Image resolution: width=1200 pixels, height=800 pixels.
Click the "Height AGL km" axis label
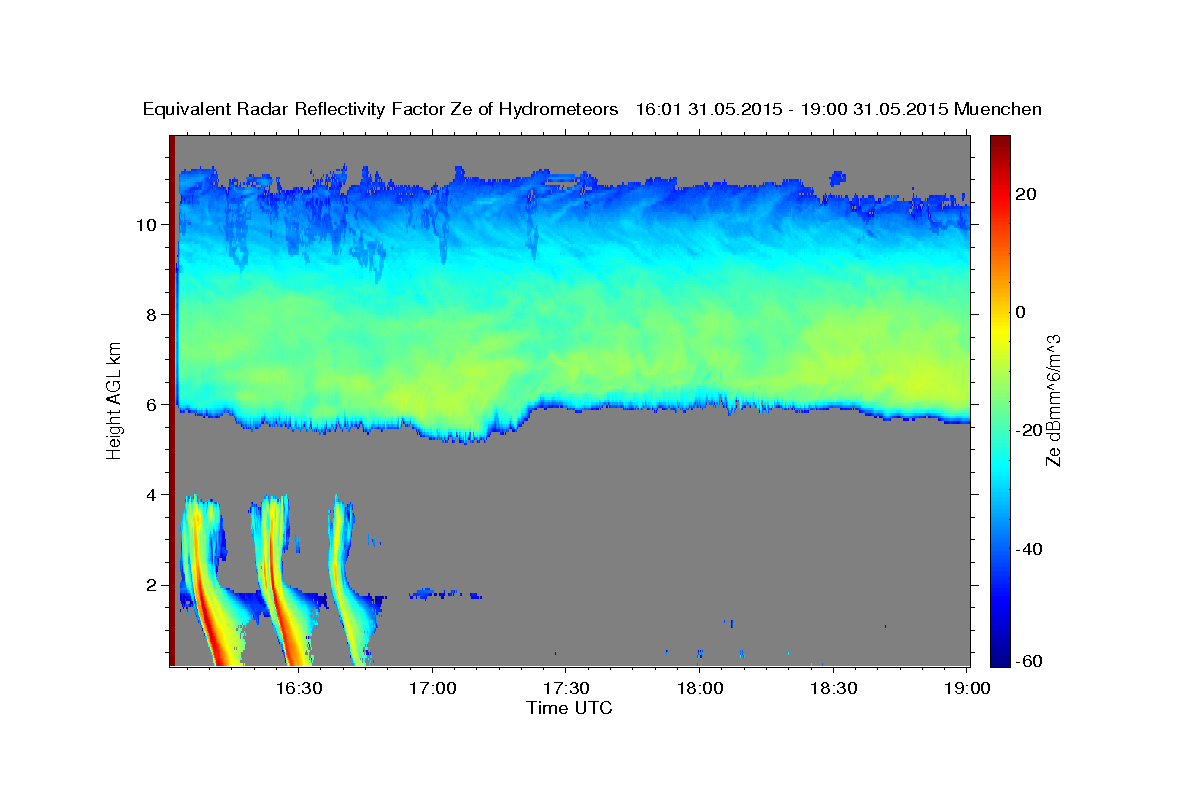[x=115, y=399]
